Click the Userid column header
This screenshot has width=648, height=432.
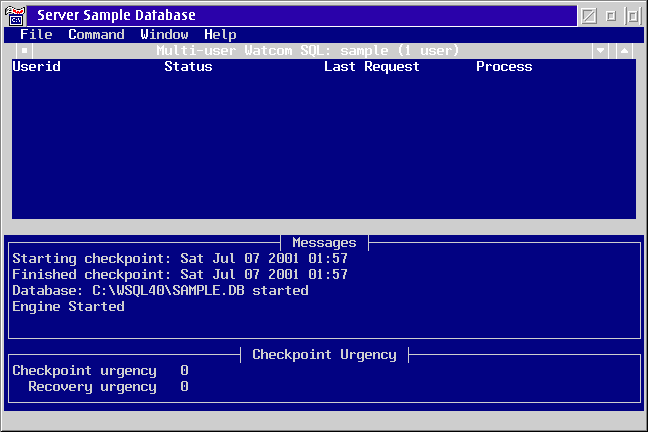pyautogui.click(x=36, y=67)
